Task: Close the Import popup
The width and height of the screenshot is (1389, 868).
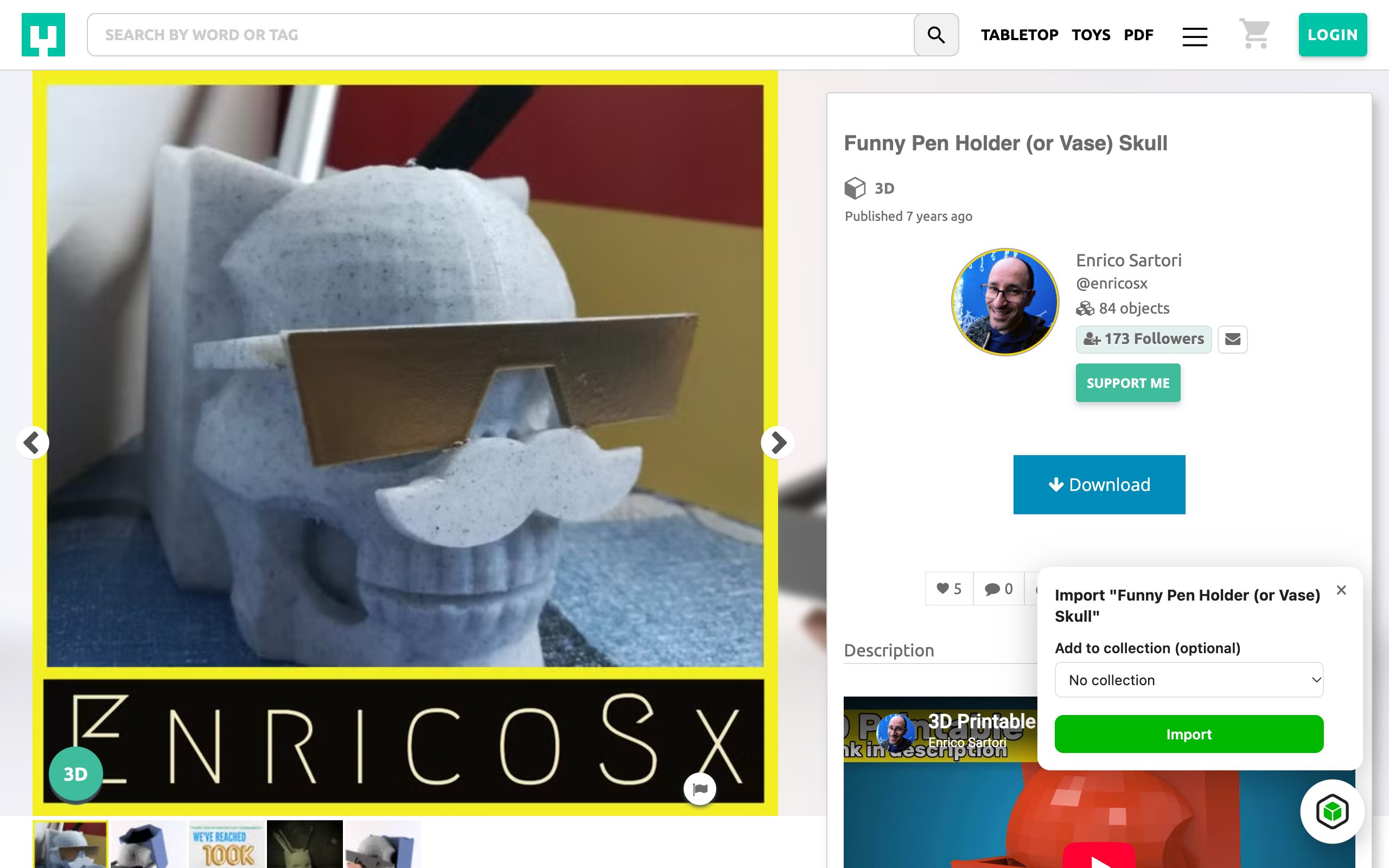Action: tap(1341, 590)
